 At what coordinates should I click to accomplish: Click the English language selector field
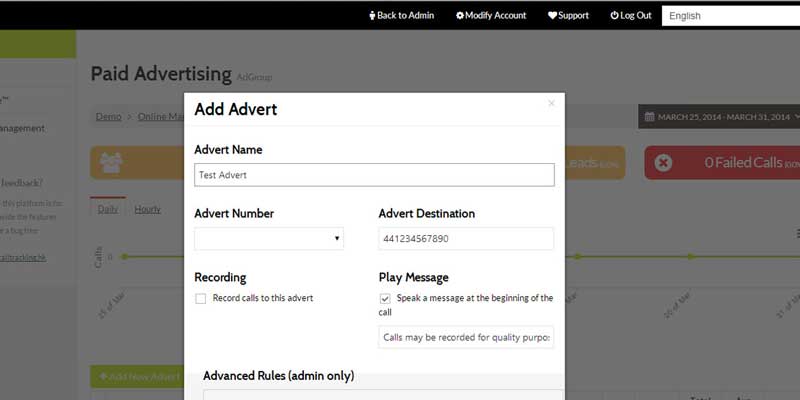pos(730,15)
